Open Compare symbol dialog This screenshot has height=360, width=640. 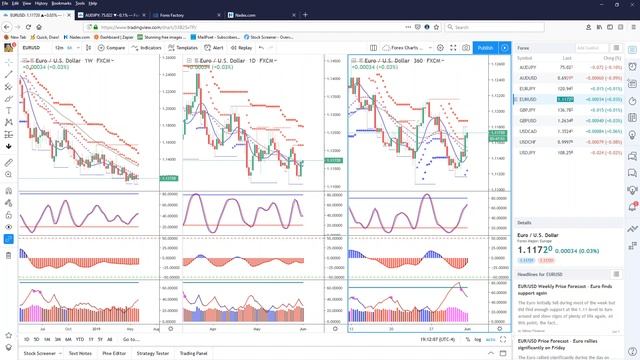pos(111,48)
